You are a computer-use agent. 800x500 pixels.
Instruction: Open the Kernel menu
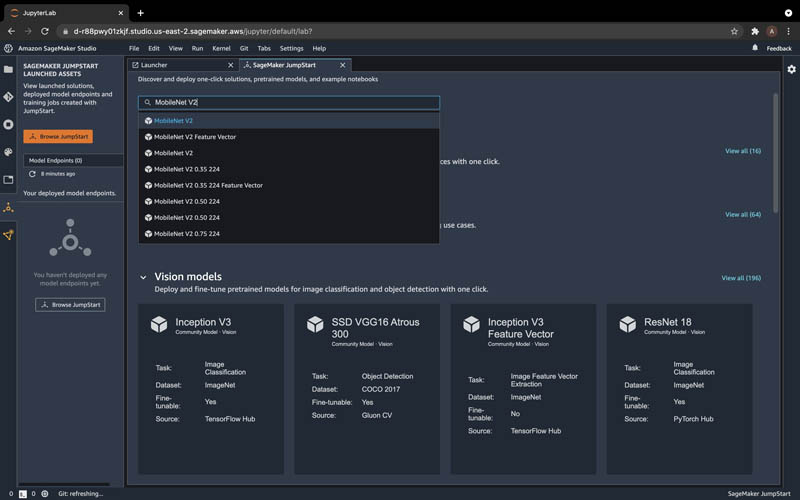(x=221, y=48)
